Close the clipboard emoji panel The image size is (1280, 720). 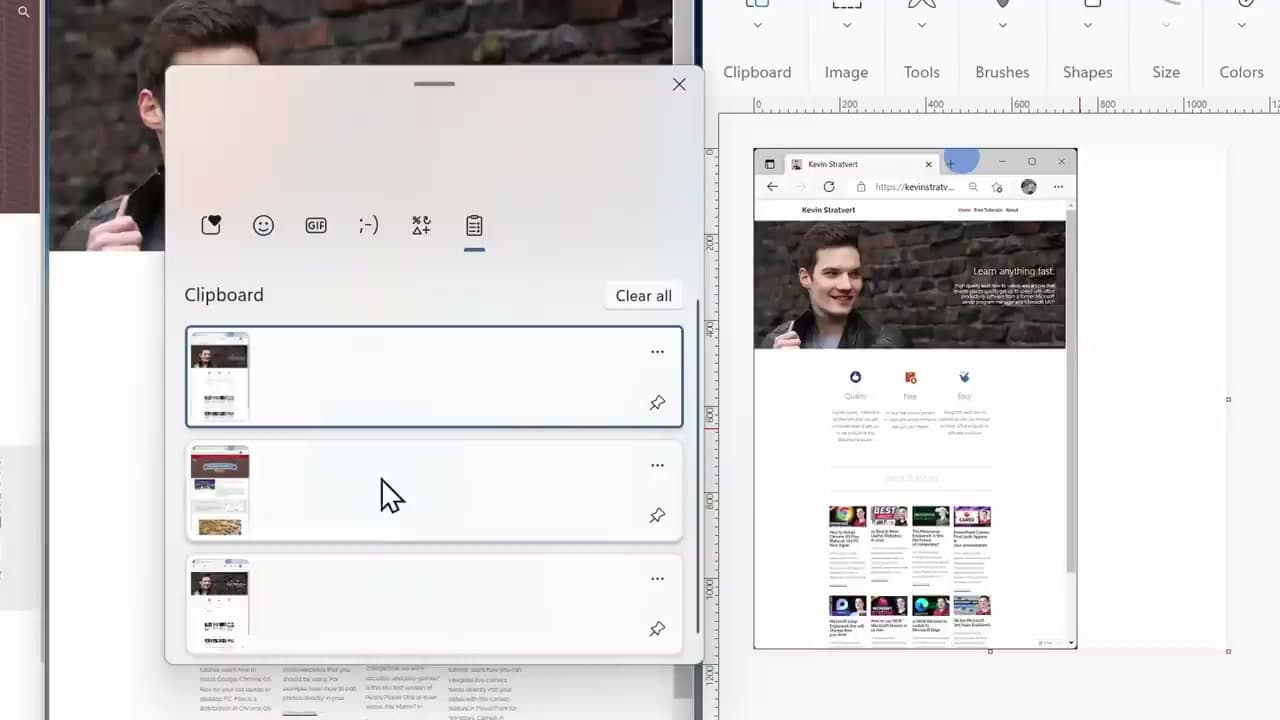pyautogui.click(x=679, y=85)
